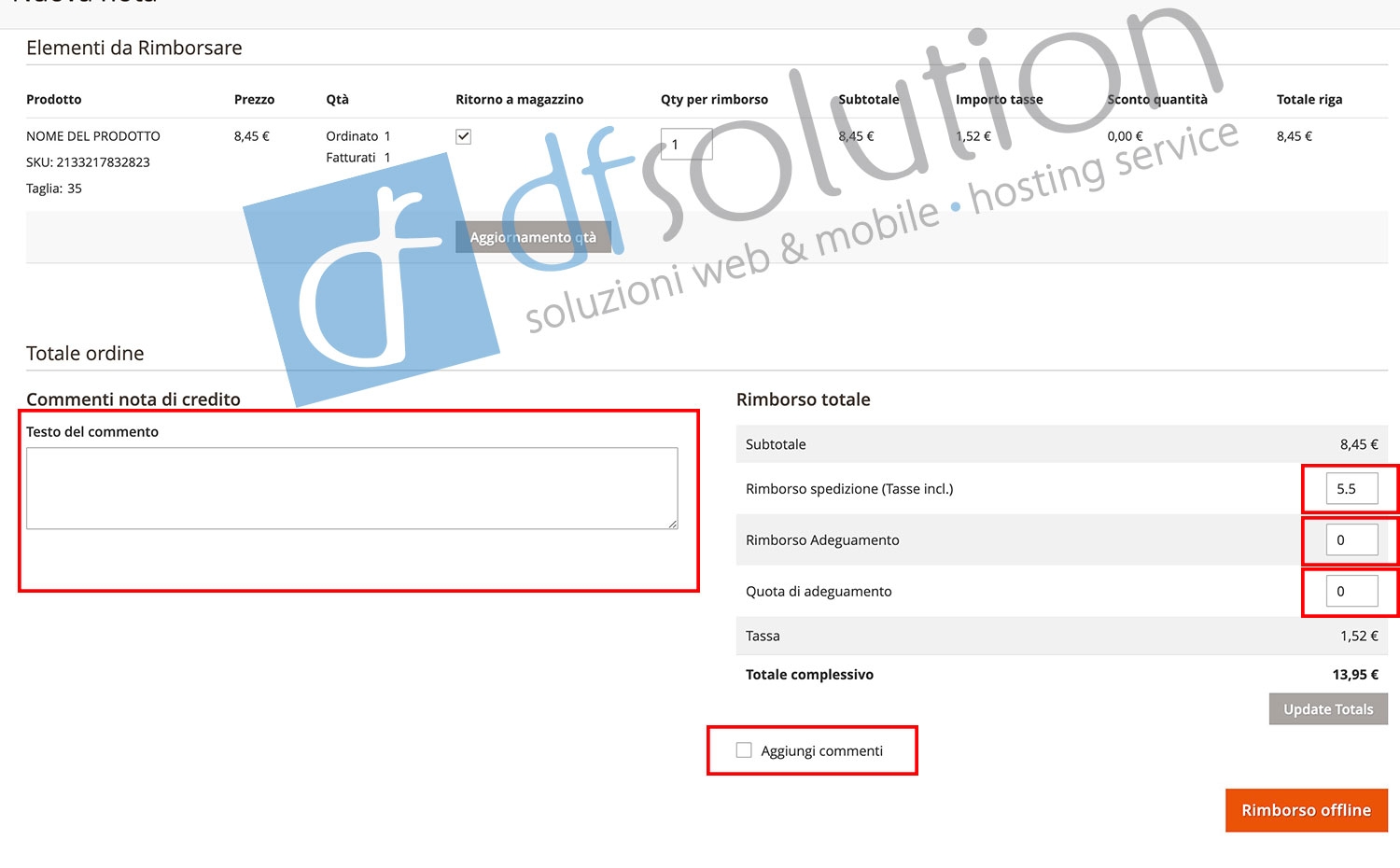1400x868 pixels.
Task: Click the Prezzo column header
Action: (254, 99)
